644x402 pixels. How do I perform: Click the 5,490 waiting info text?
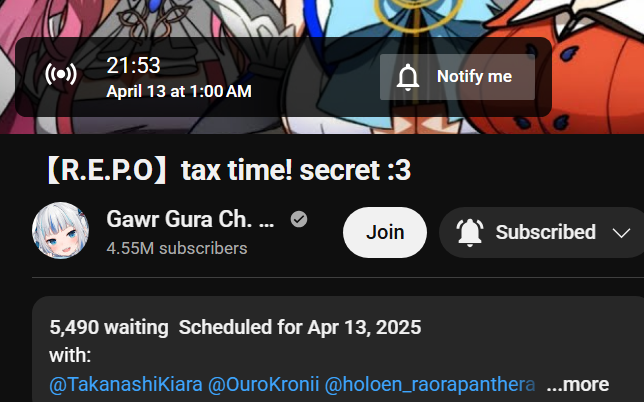109,328
